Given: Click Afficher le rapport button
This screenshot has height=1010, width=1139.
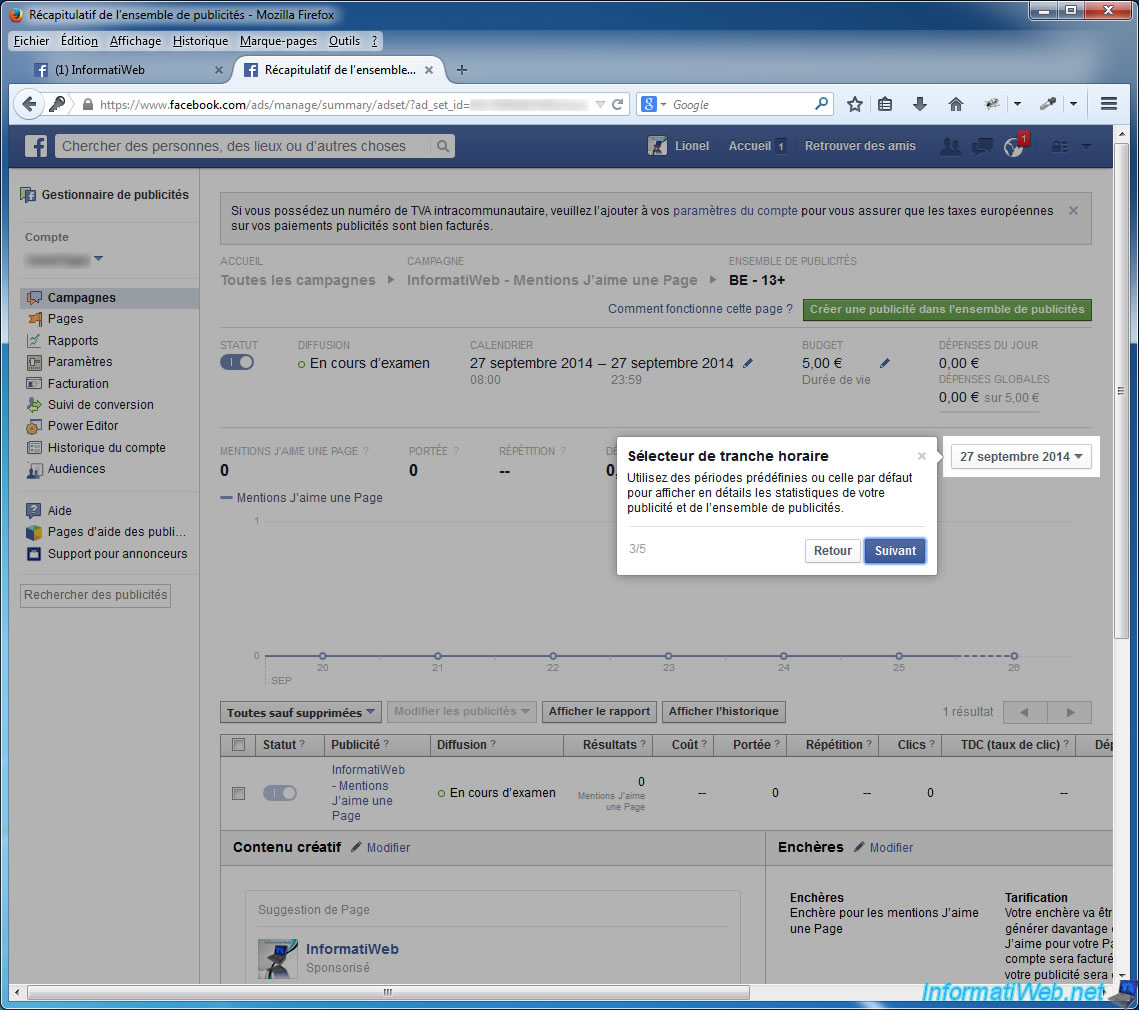Looking at the screenshot, I should pyautogui.click(x=599, y=711).
